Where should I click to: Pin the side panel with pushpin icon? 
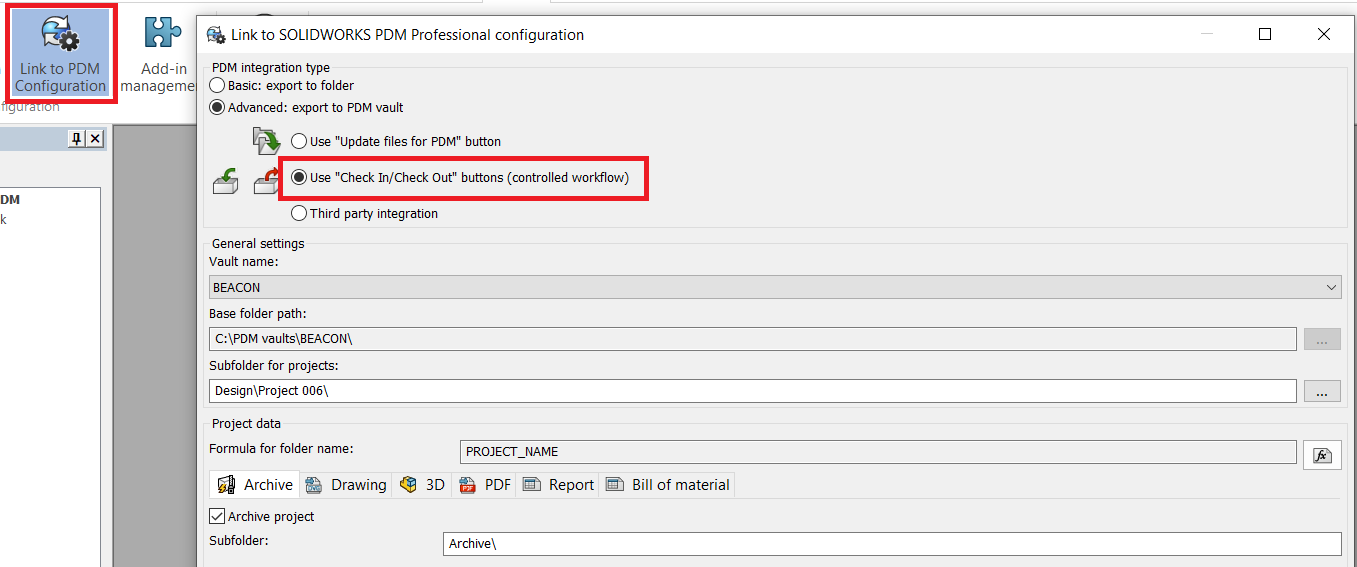point(76,139)
